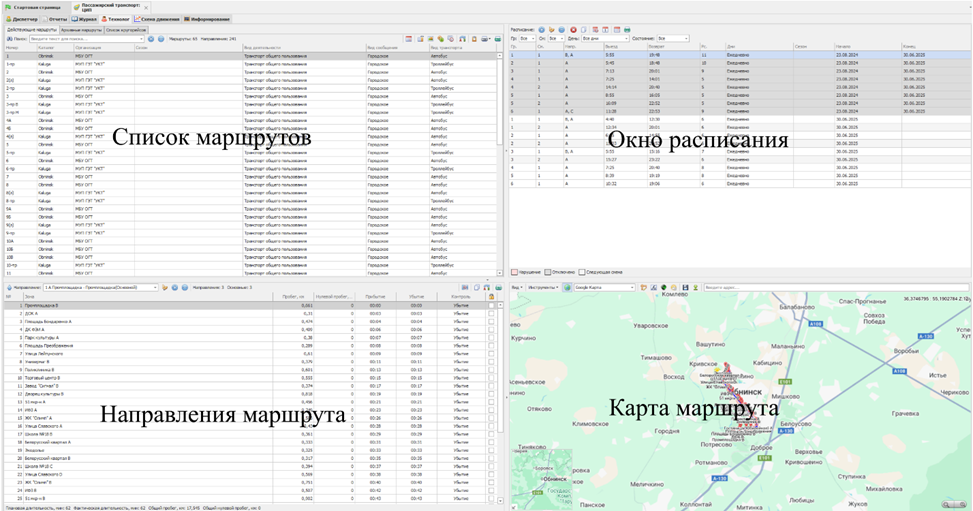Click the save icon in the map toolbar
973x511 pixels.
(x=685, y=287)
